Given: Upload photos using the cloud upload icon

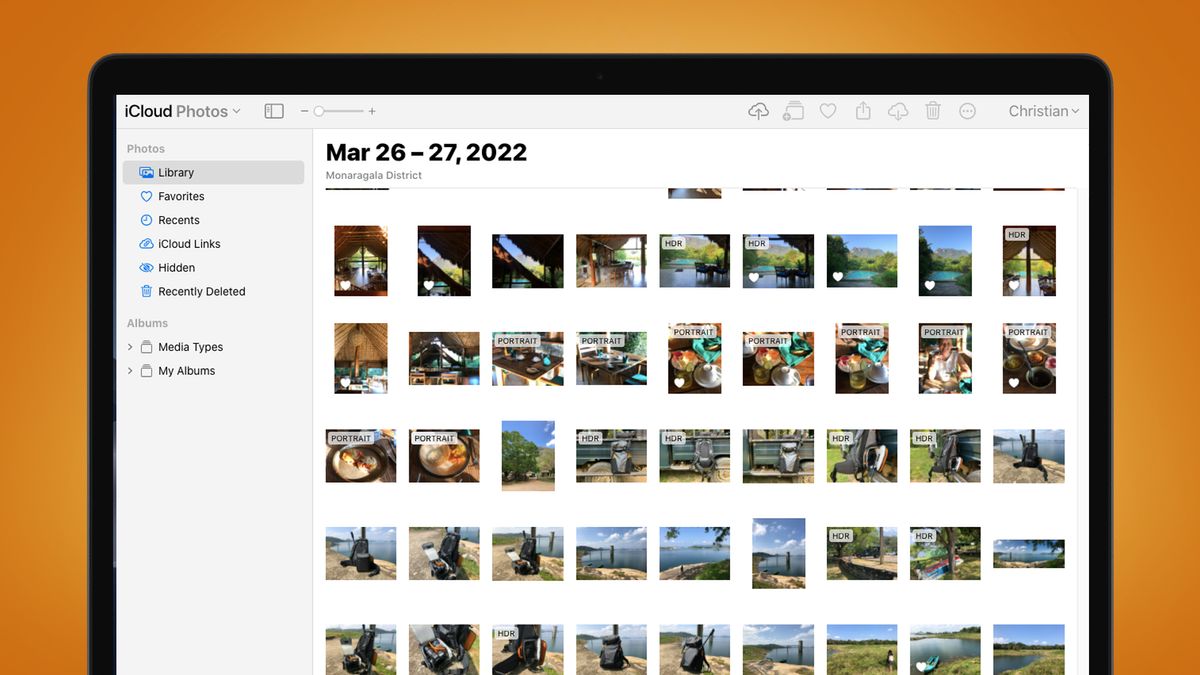Looking at the screenshot, I should pos(758,111).
